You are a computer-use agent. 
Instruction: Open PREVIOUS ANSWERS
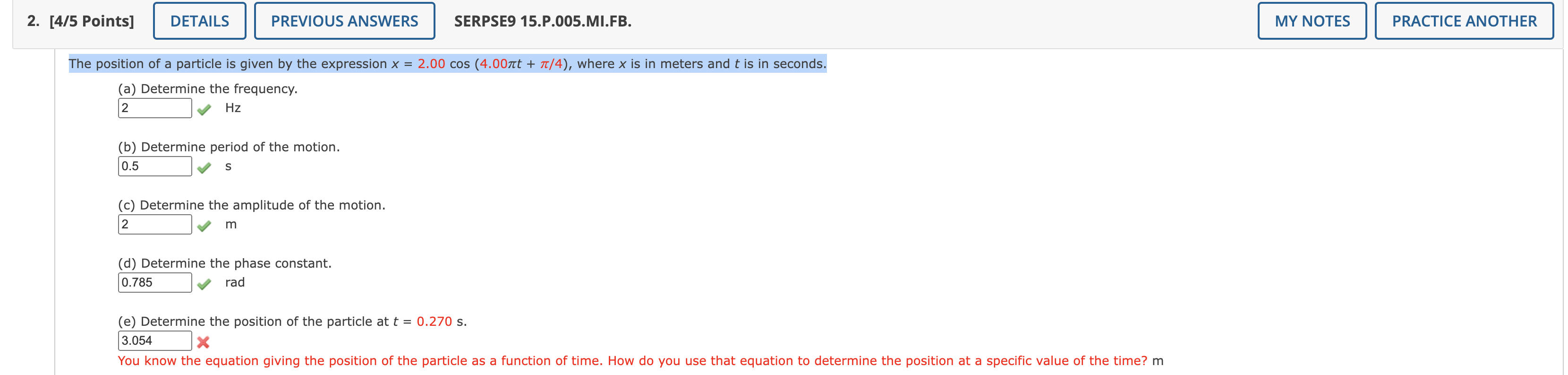click(x=344, y=20)
